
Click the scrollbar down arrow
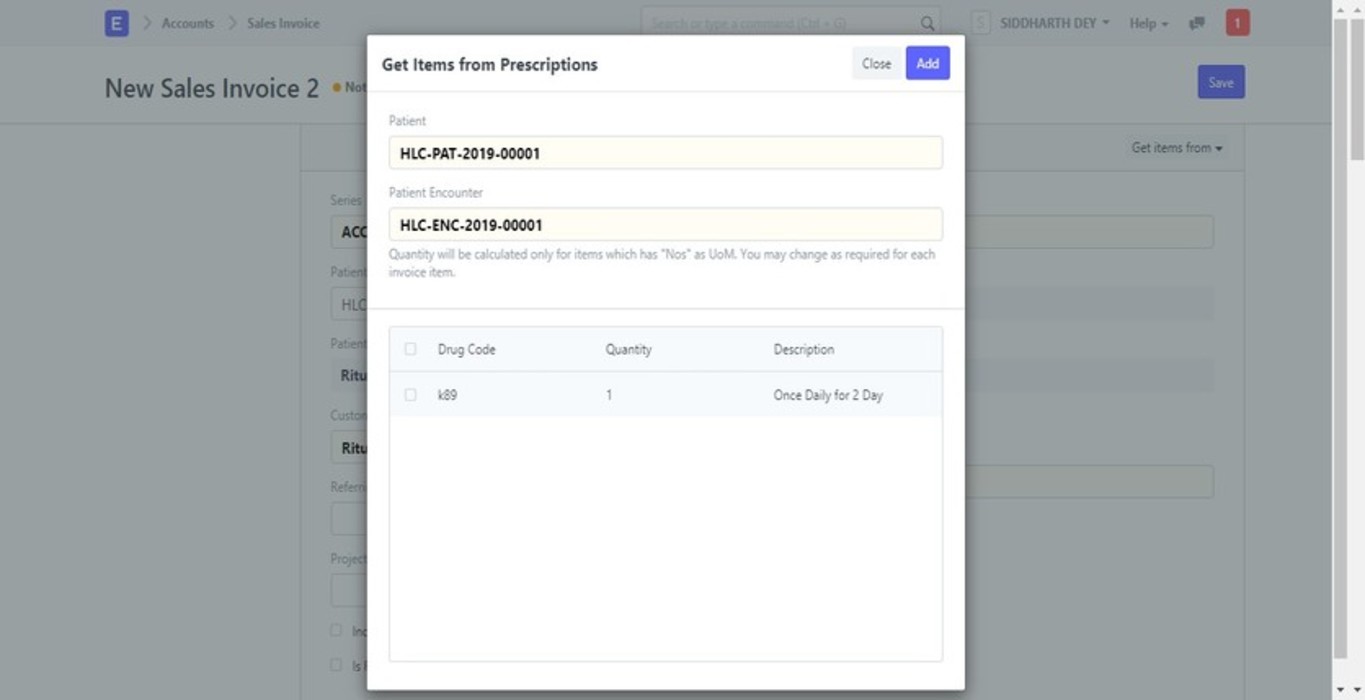click(1340, 690)
